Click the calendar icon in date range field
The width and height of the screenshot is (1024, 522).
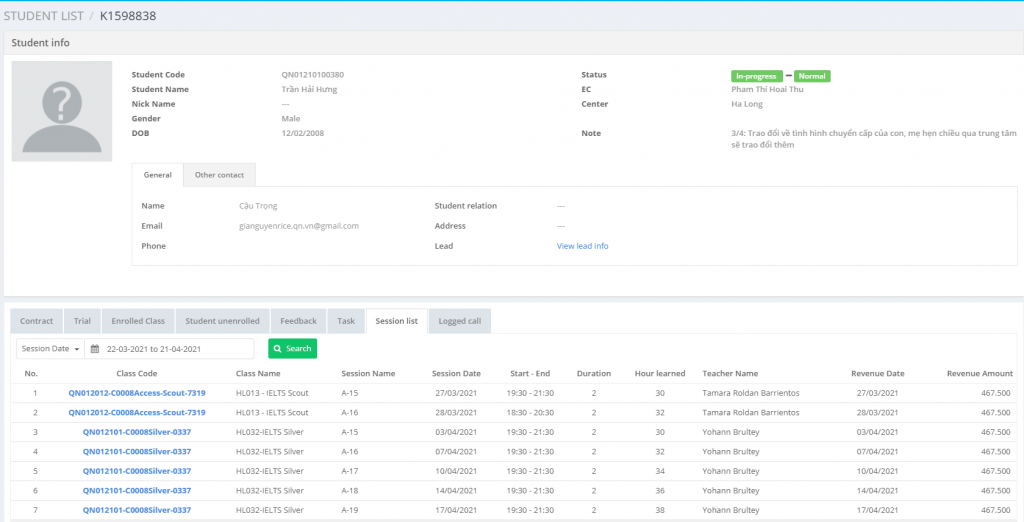coord(95,349)
